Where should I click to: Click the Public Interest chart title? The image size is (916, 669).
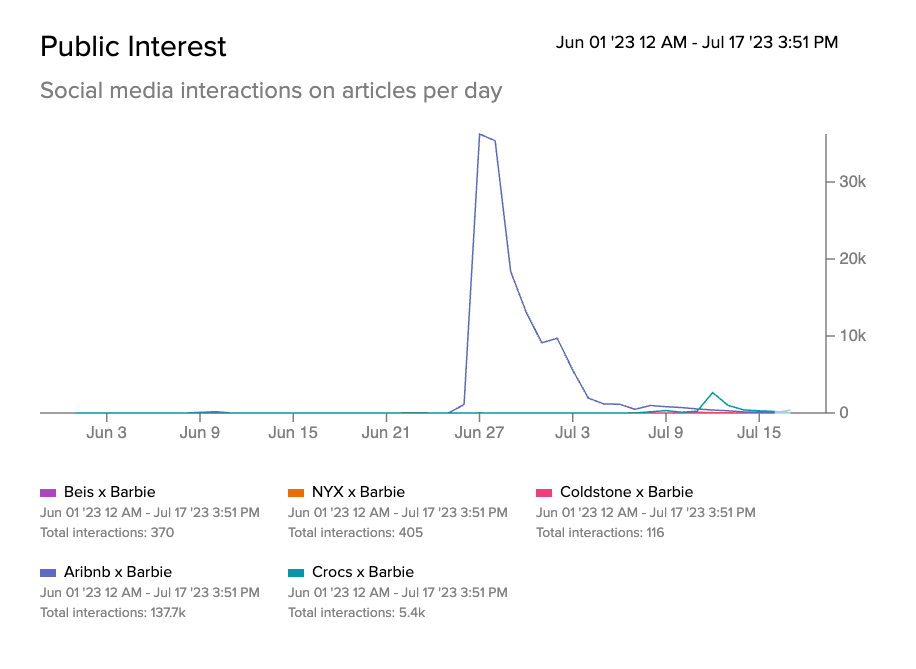(x=133, y=46)
